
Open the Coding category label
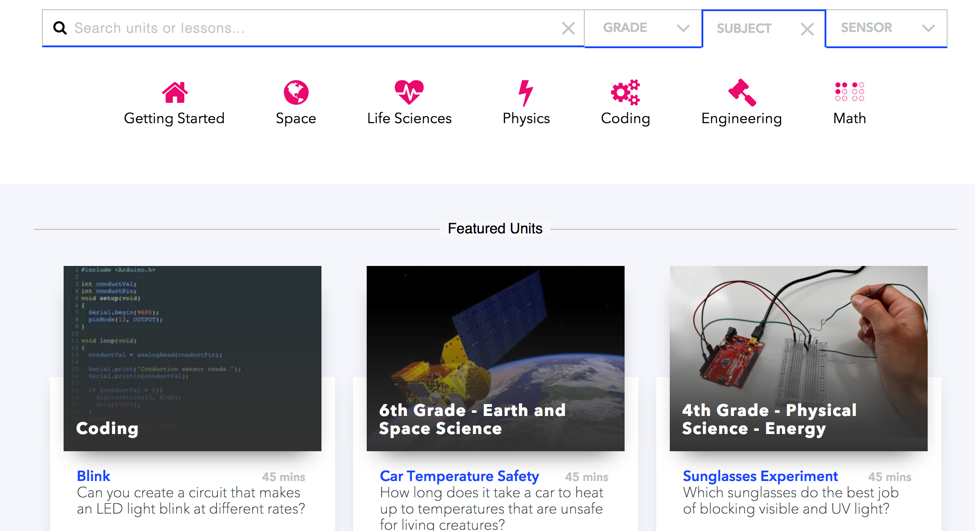(625, 118)
